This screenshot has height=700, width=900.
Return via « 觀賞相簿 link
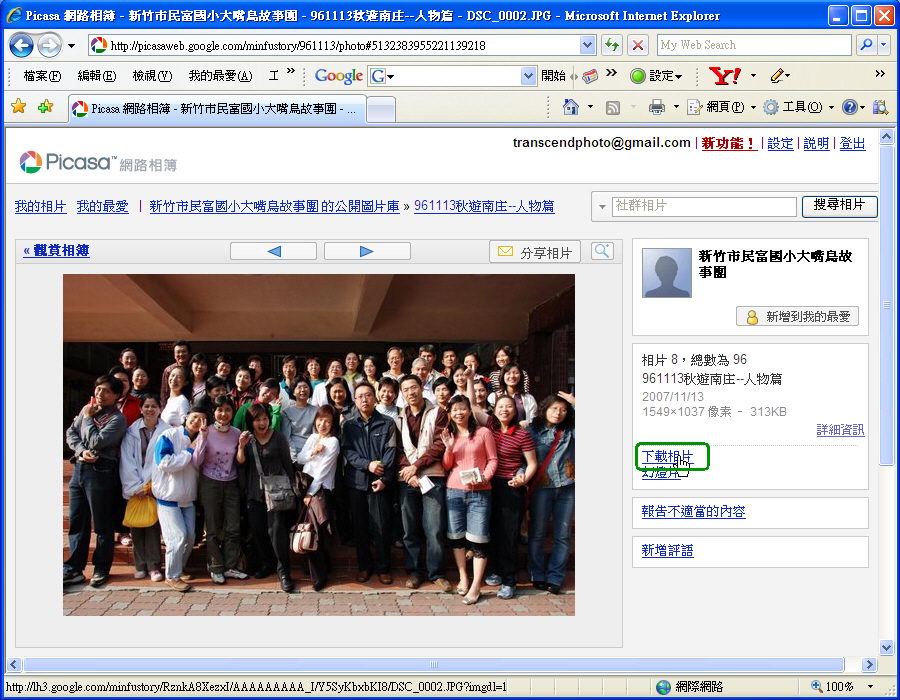(x=56, y=251)
